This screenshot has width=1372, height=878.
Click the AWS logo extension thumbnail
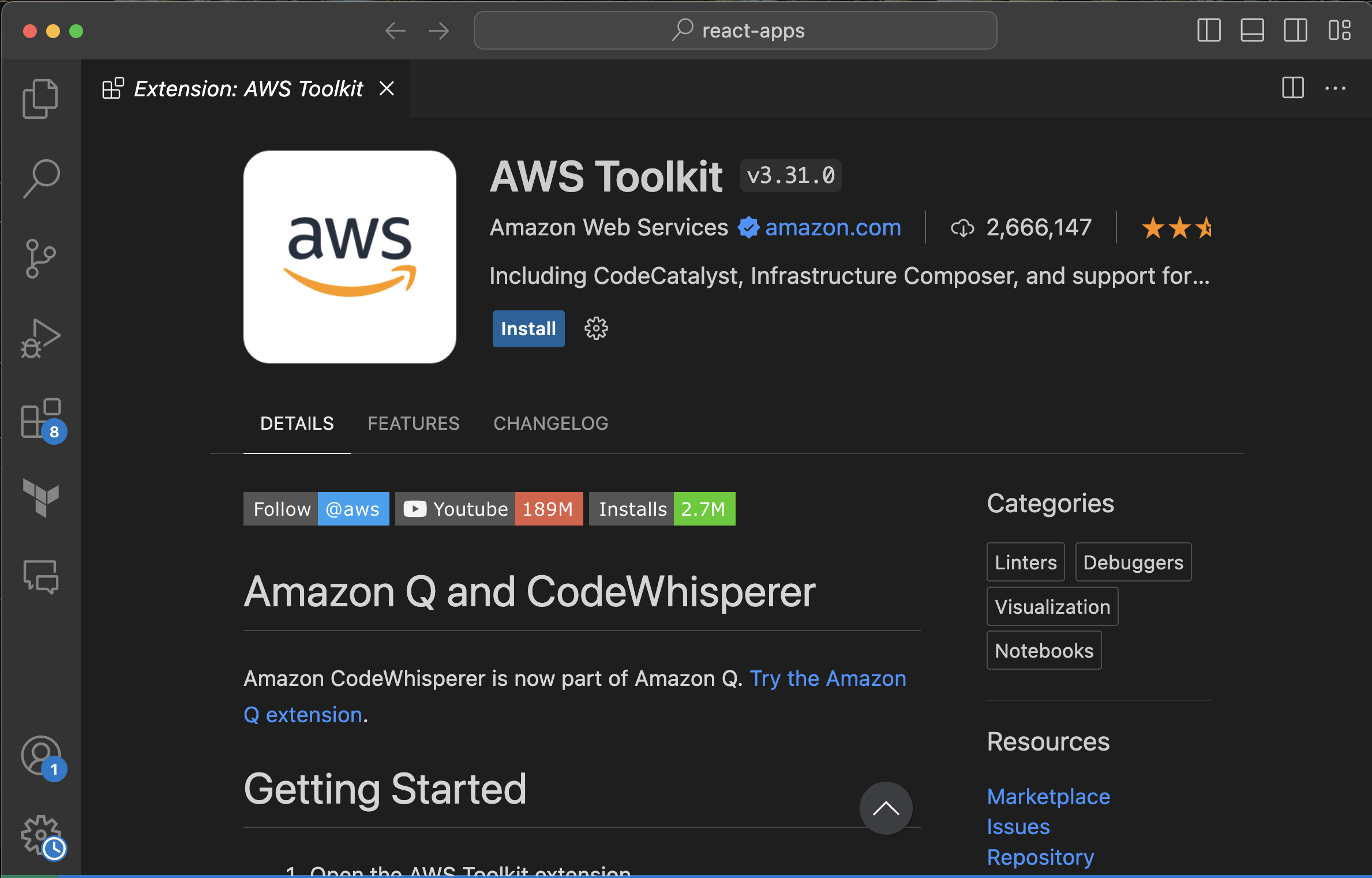350,257
